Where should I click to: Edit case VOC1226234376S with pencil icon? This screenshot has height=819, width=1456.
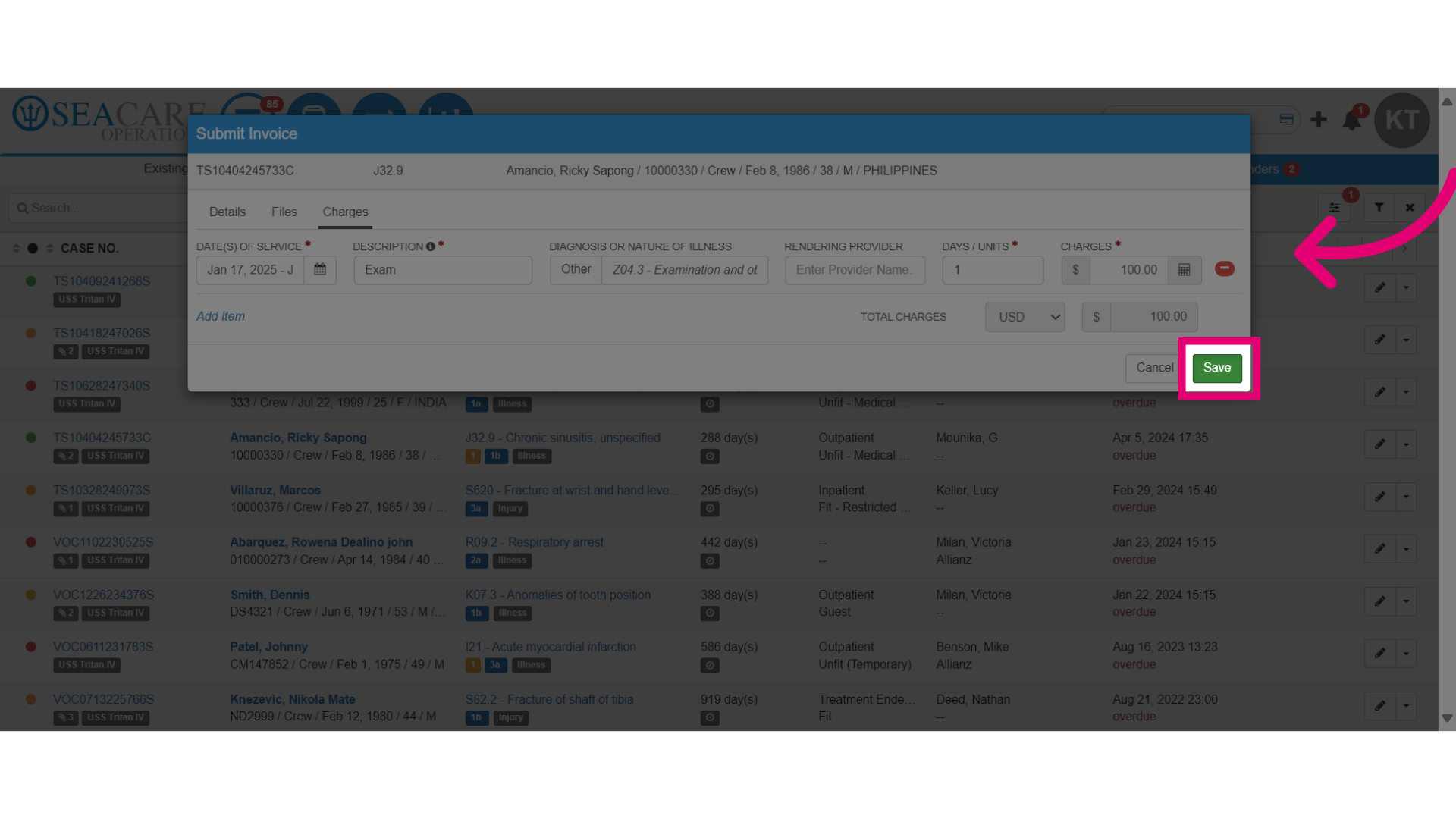pyautogui.click(x=1380, y=601)
